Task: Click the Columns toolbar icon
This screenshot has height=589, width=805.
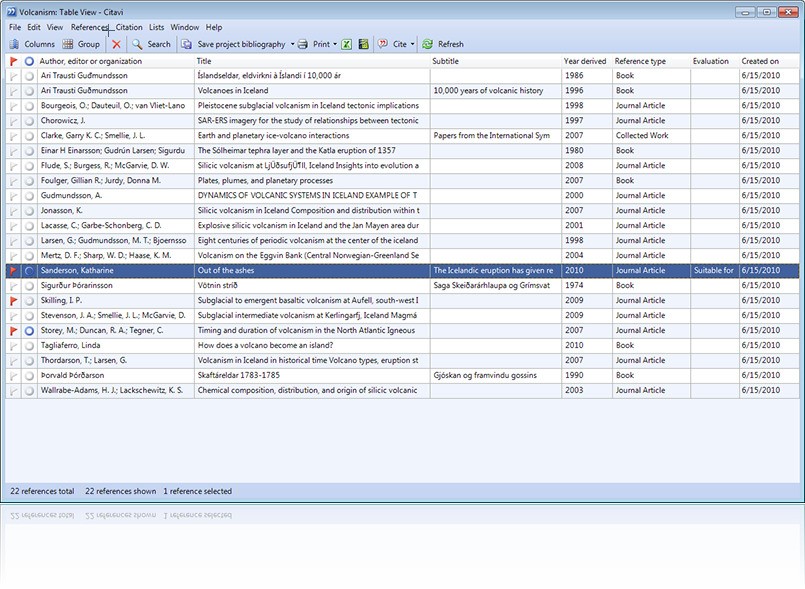Action: (x=15, y=44)
